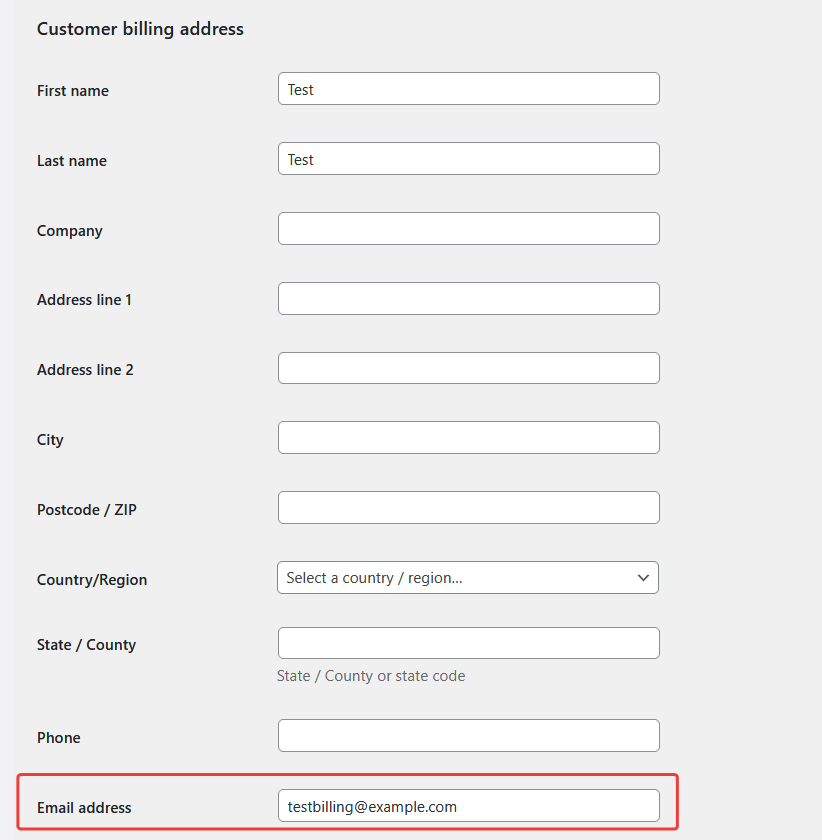
Task: Click the First name input field
Action: (468, 89)
